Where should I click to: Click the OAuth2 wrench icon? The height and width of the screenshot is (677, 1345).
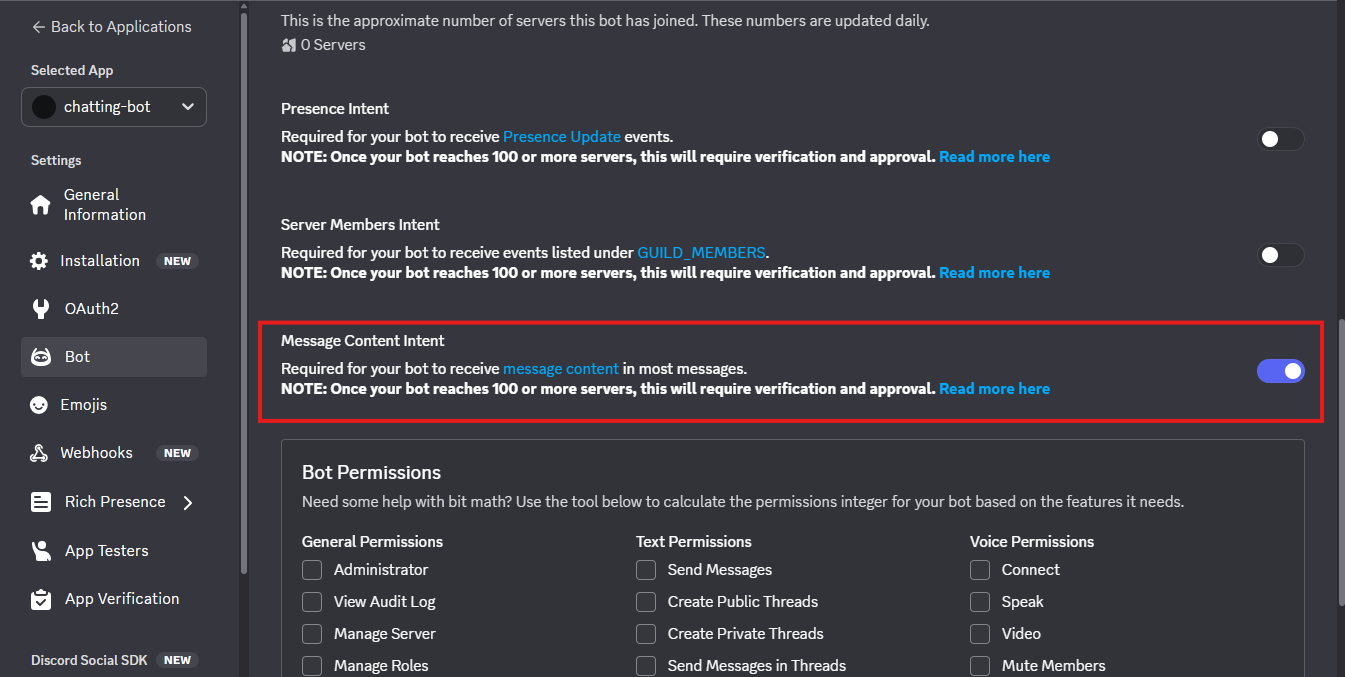tap(40, 309)
